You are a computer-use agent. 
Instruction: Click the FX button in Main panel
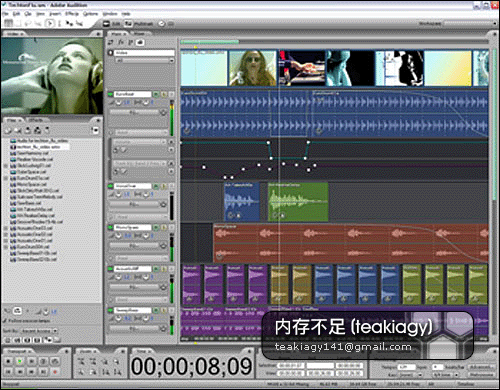[121, 42]
